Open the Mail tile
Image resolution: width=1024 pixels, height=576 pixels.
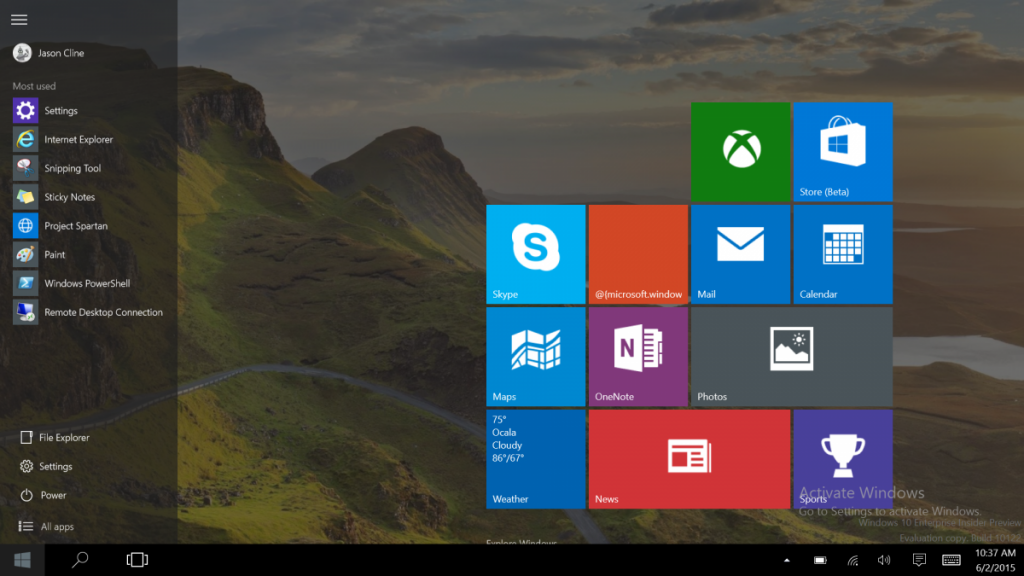[741, 254]
